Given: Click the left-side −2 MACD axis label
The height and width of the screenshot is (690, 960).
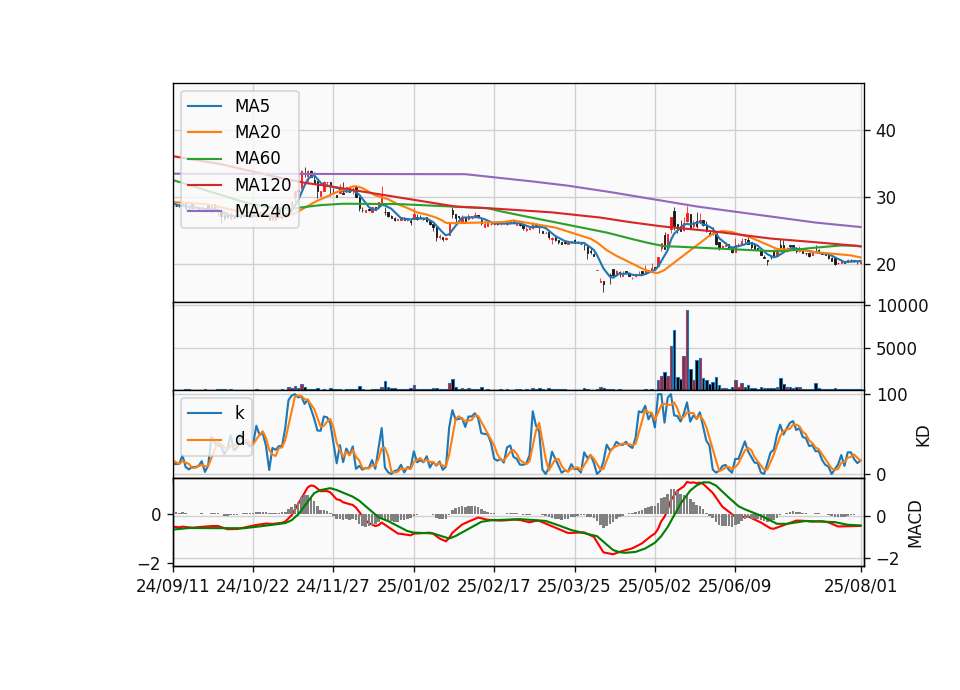Looking at the screenshot, I should click(x=151, y=563).
